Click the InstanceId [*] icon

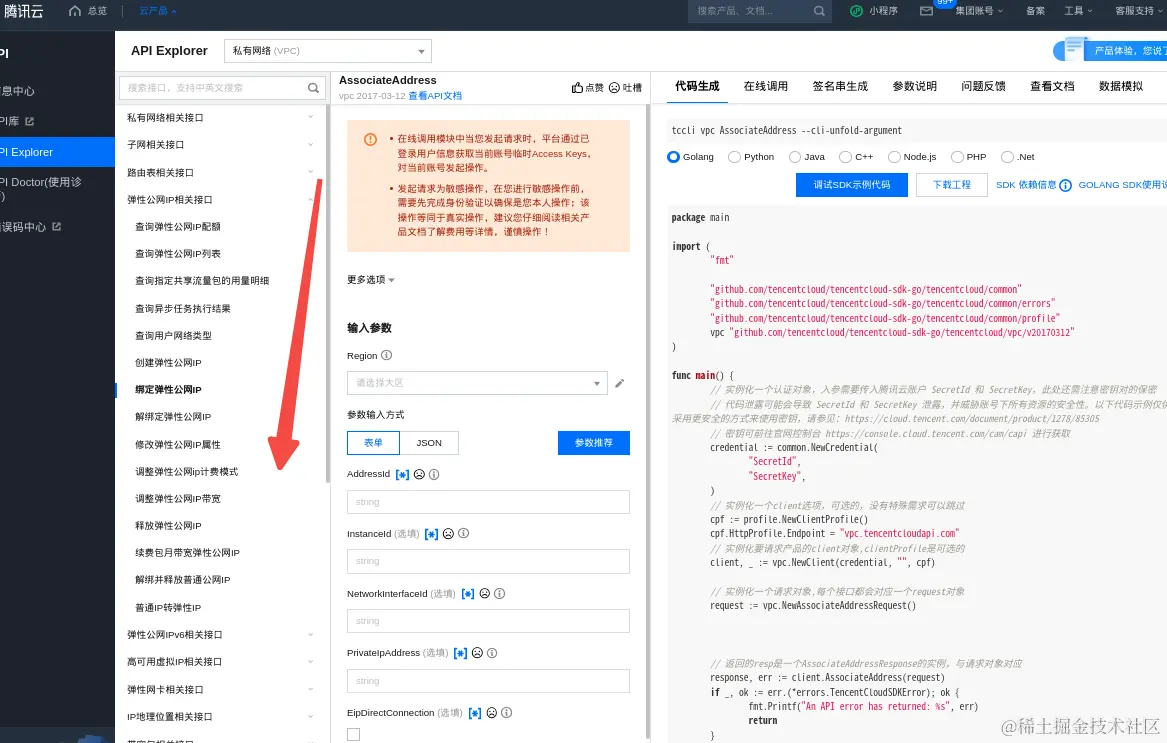pos(431,534)
